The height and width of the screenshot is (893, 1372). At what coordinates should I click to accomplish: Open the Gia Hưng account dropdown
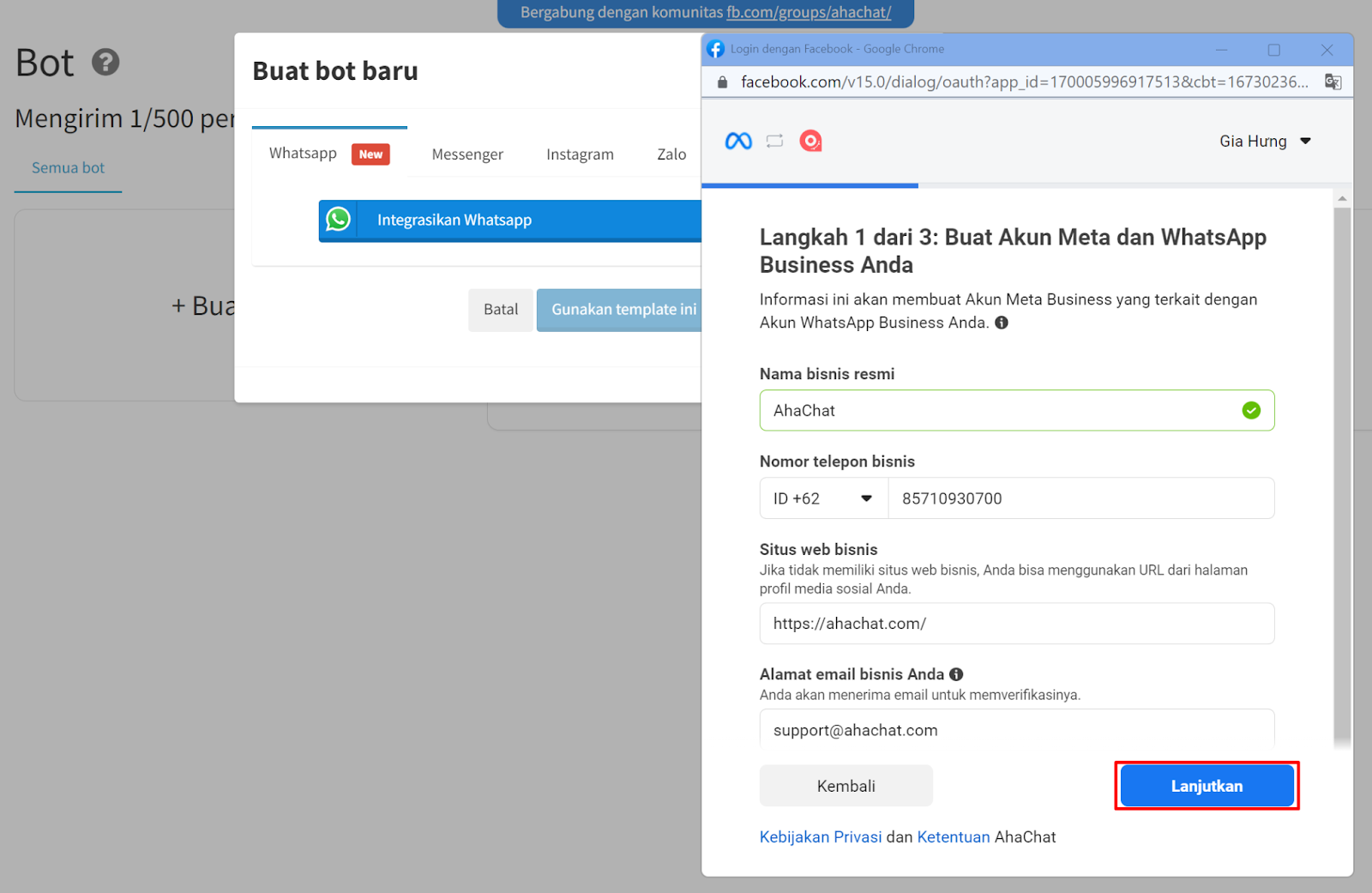point(1265,141)
